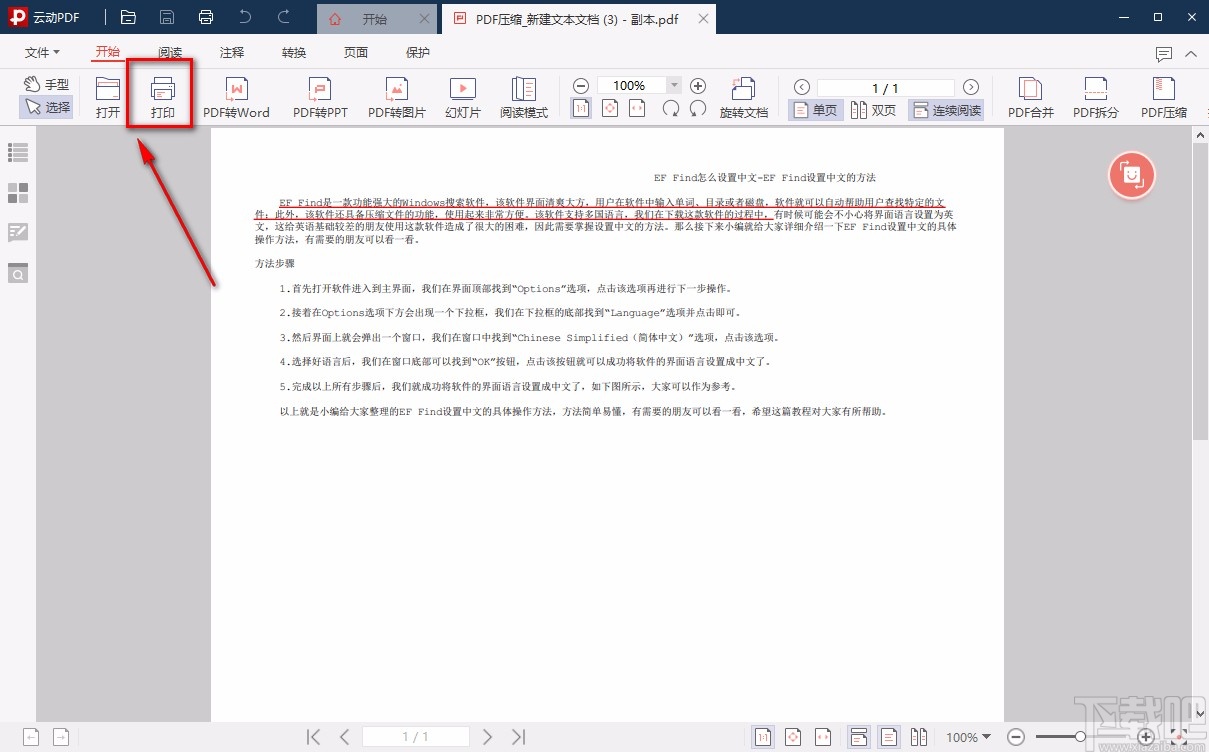Switch to the 注释 ribbon tab
Viewport: 1209px width, 752px height.
231,52
